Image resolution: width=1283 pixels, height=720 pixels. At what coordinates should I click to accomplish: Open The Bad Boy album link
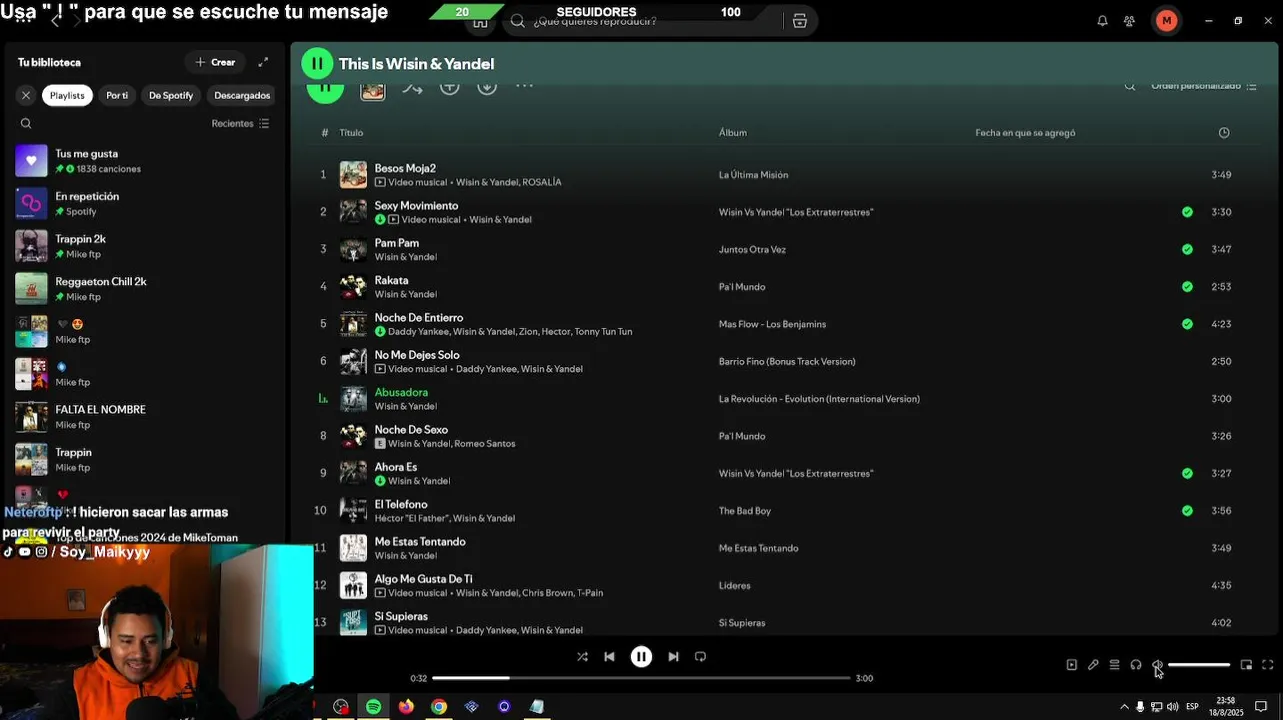[745, 511]
